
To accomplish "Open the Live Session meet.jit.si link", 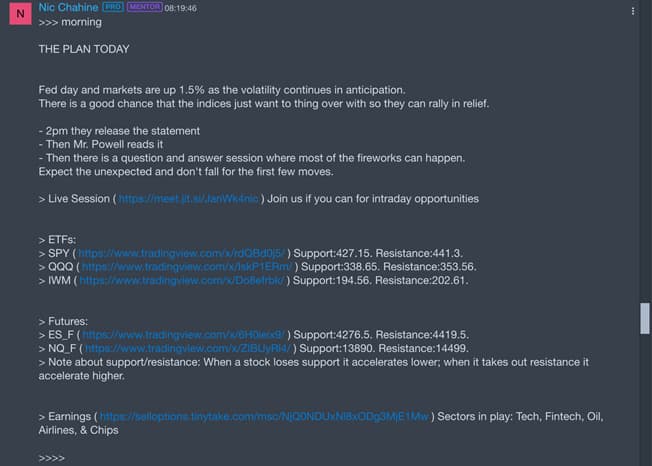I will click(x=188, y=199).
